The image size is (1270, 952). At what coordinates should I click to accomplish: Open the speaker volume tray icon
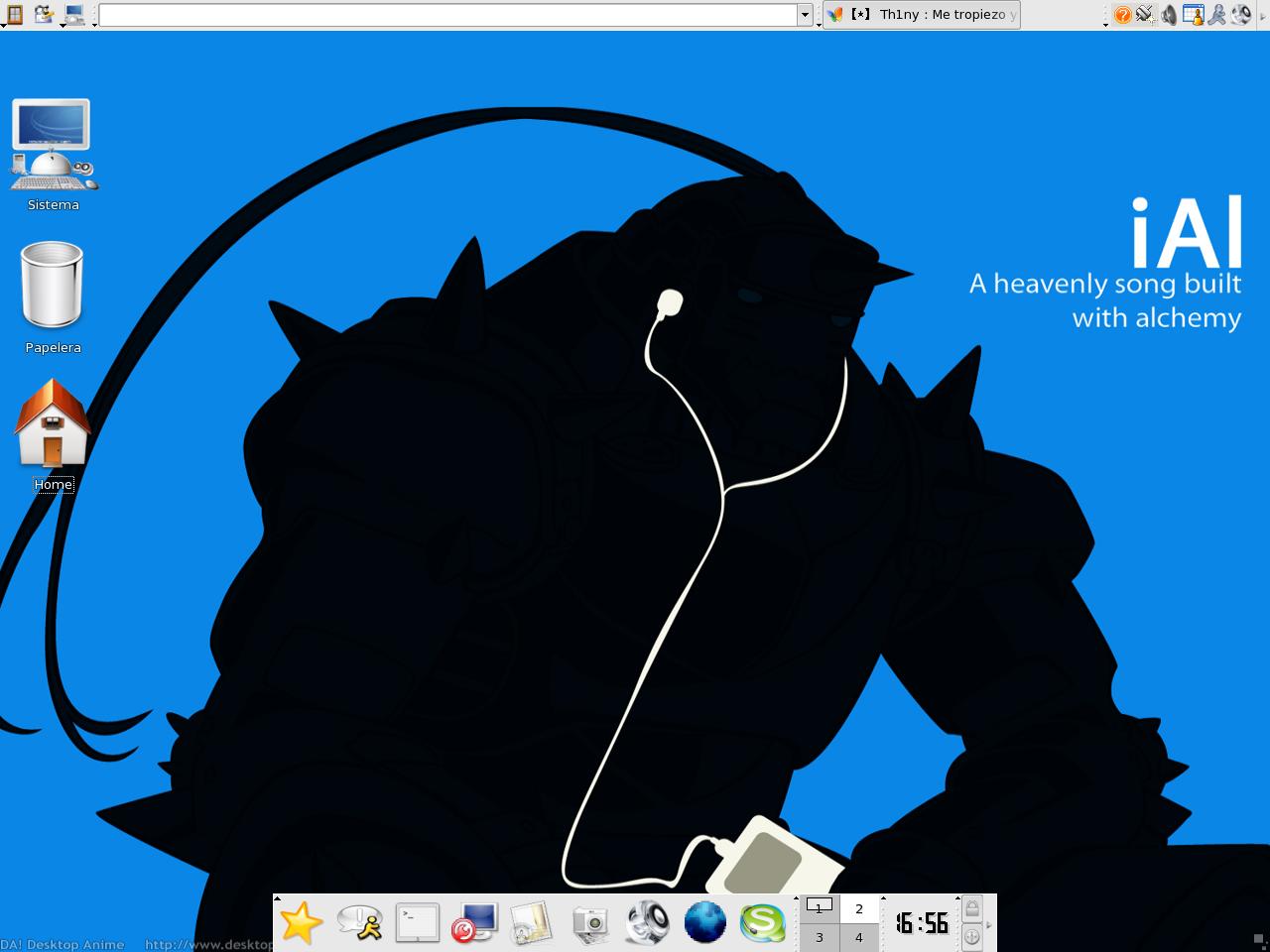[x=1169, y=15]
